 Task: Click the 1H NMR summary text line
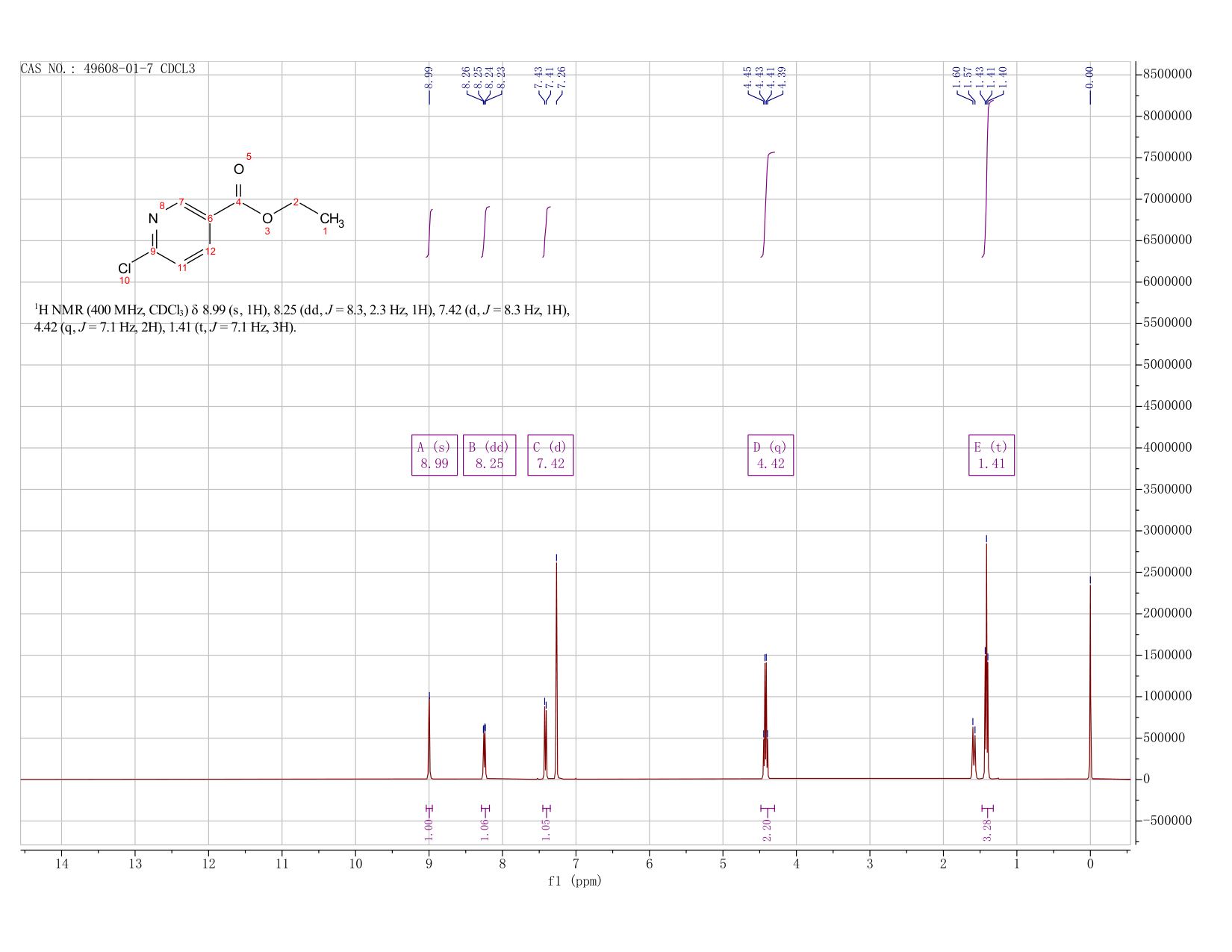[x=302, y=319]
